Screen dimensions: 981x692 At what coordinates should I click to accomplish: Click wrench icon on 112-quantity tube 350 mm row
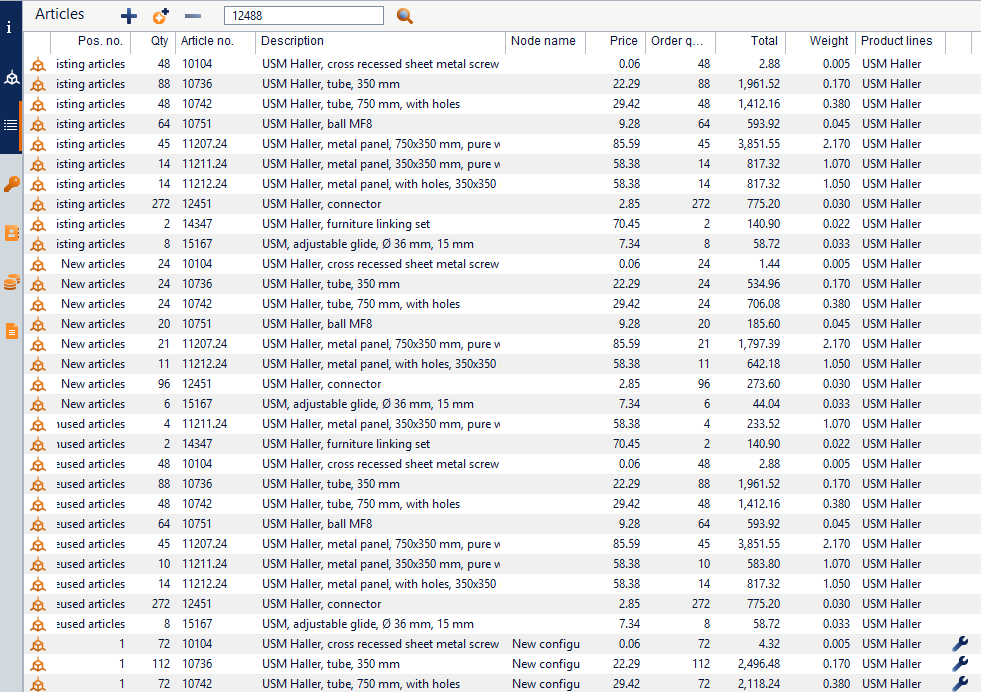(x=960, y=664)
